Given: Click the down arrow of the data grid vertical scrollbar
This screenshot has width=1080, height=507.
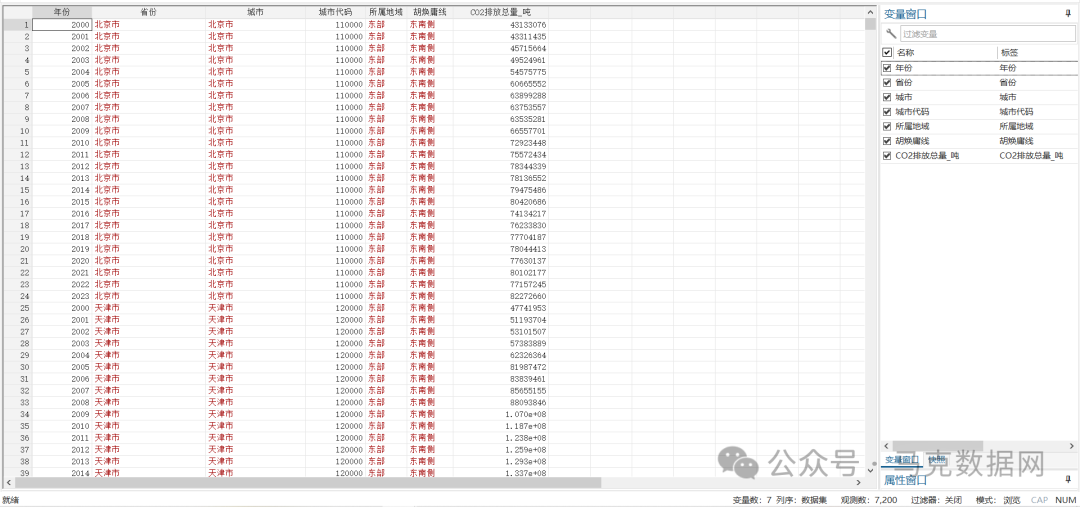Looking at the screenshot, I should click(871, 470).
